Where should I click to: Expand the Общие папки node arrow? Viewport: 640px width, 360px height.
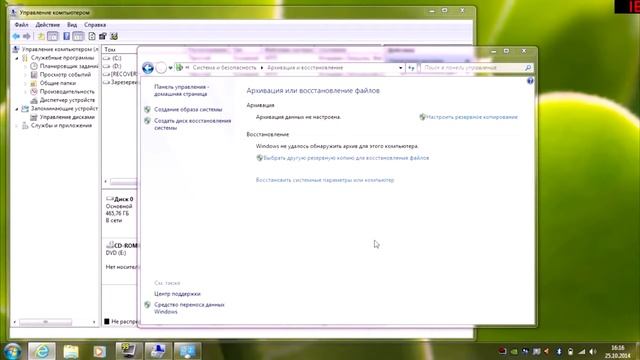pyautogui.click(x=26, y=83)
